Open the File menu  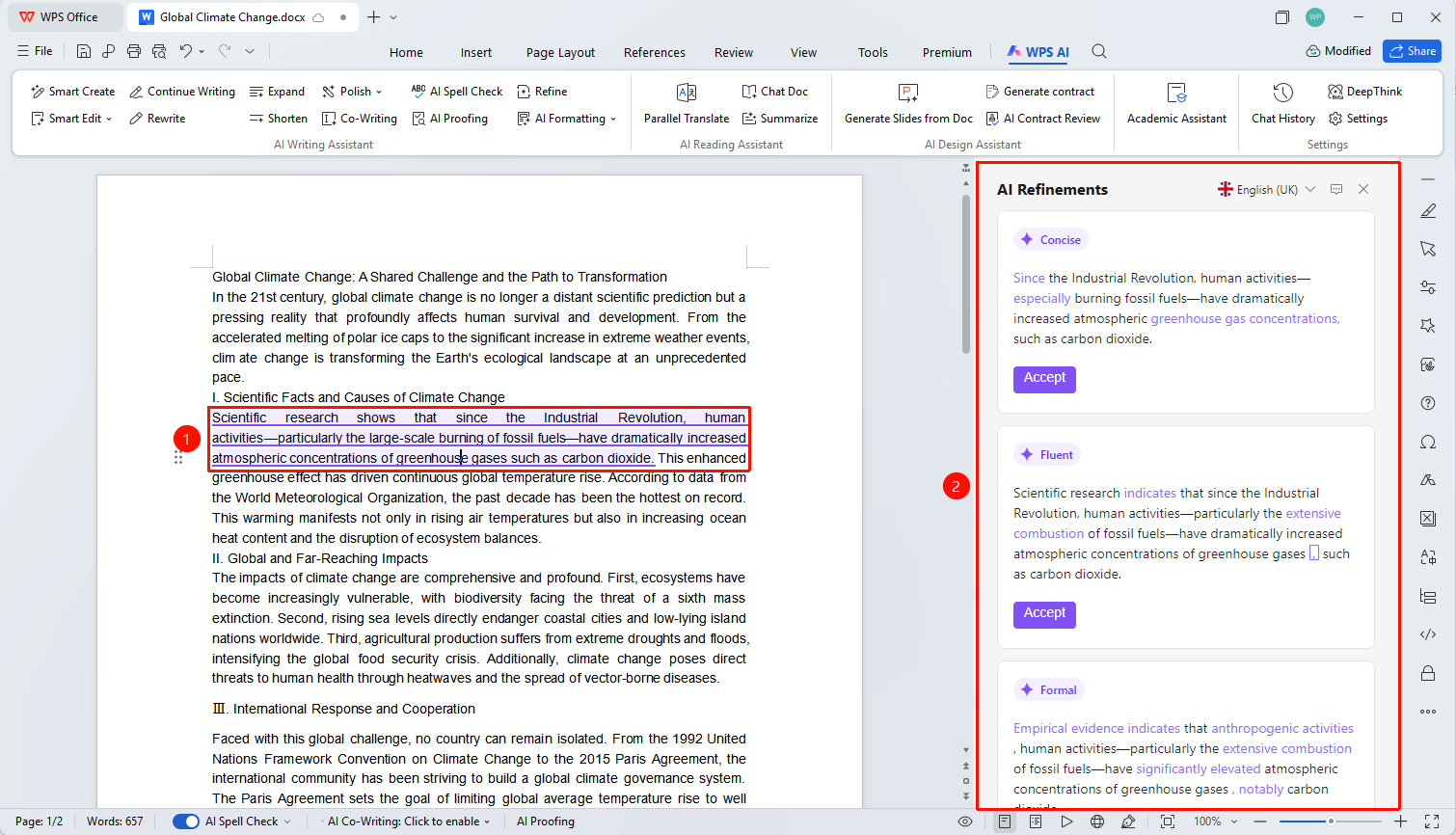(35, 51)
